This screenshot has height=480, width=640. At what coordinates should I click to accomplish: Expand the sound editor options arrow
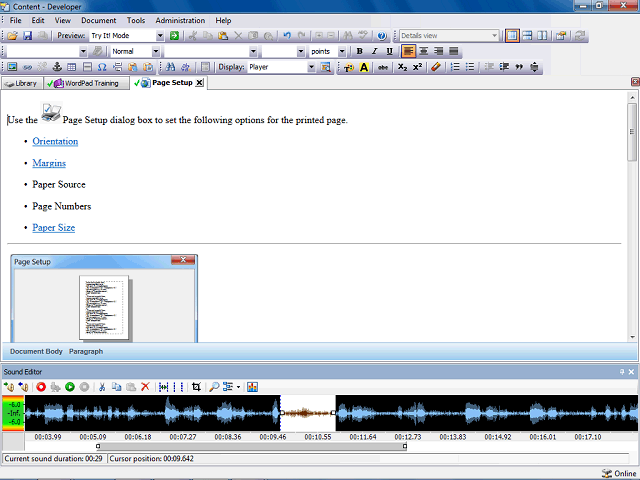(x=238, y=387)
